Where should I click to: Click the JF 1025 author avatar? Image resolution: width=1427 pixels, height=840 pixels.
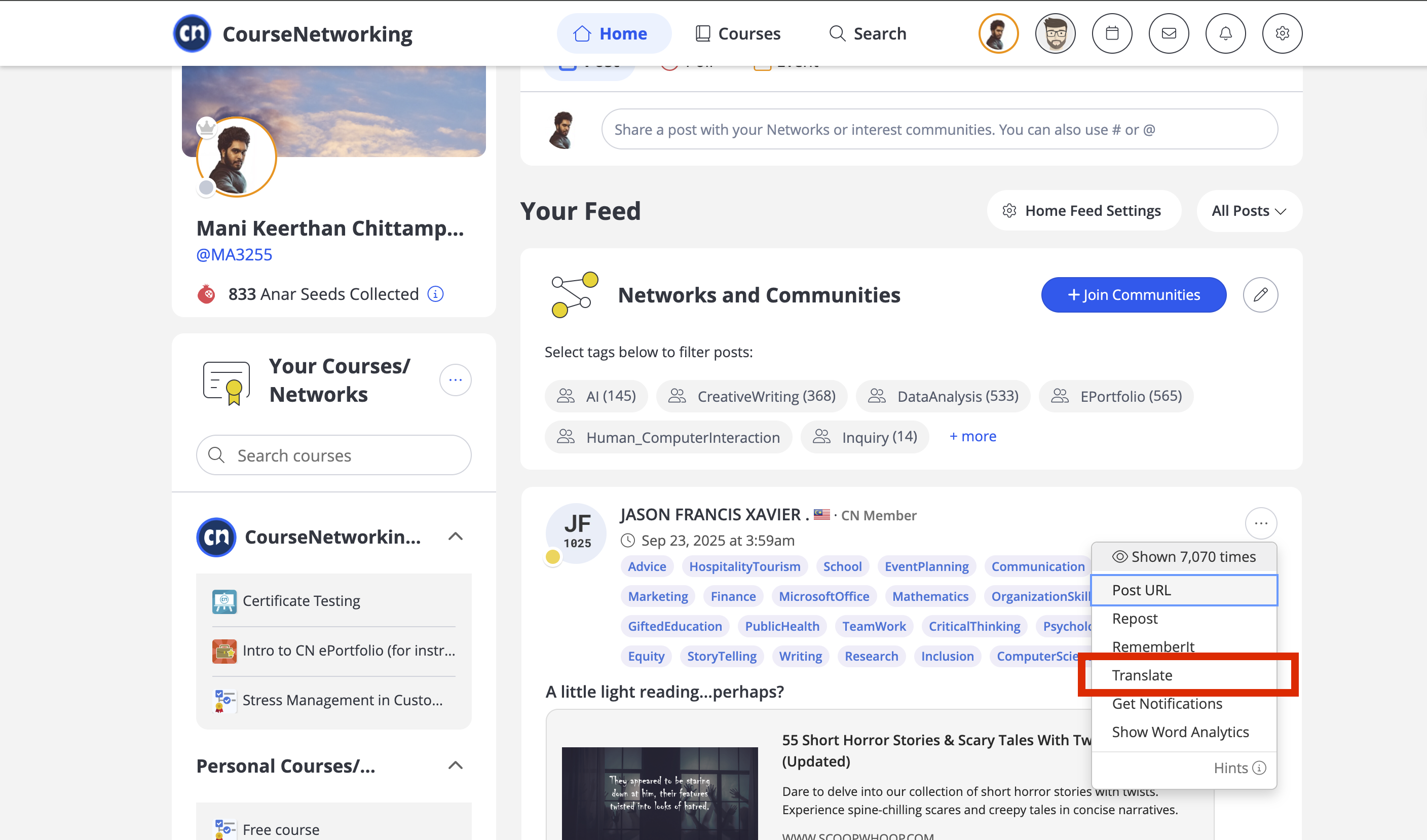pos(576,532)
